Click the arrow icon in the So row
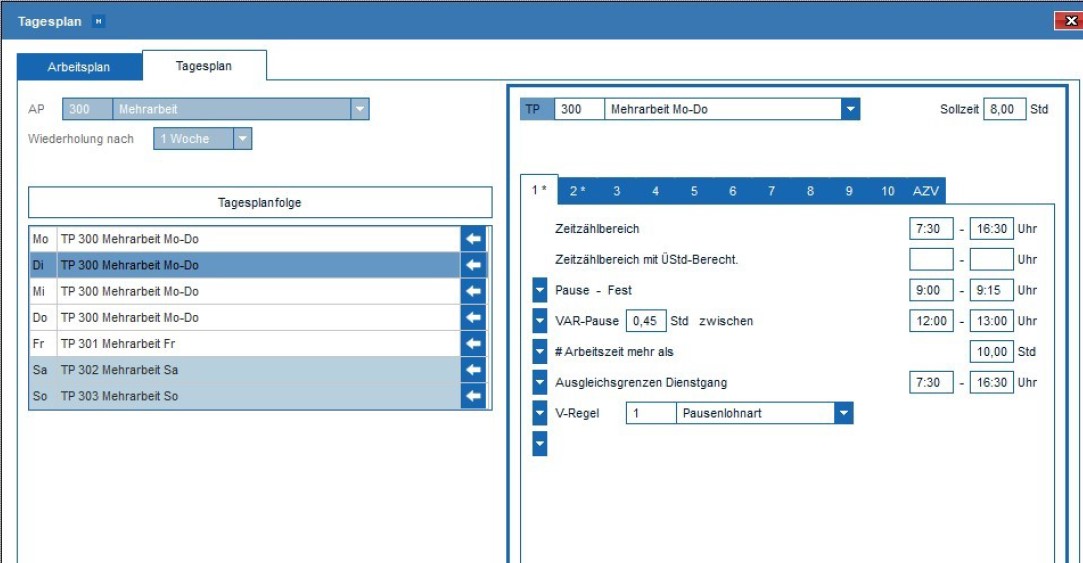The image size is (1083, 563). click(474, 396)
